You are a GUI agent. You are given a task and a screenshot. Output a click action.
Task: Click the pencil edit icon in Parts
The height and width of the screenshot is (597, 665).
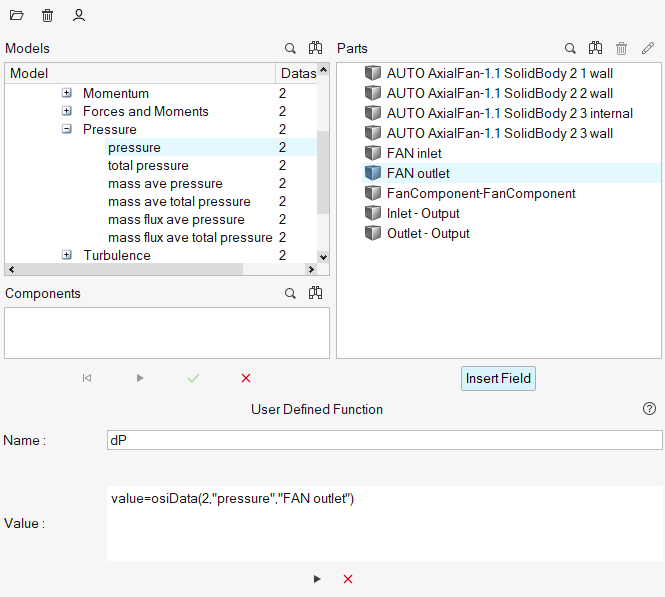tap(648, 48)
